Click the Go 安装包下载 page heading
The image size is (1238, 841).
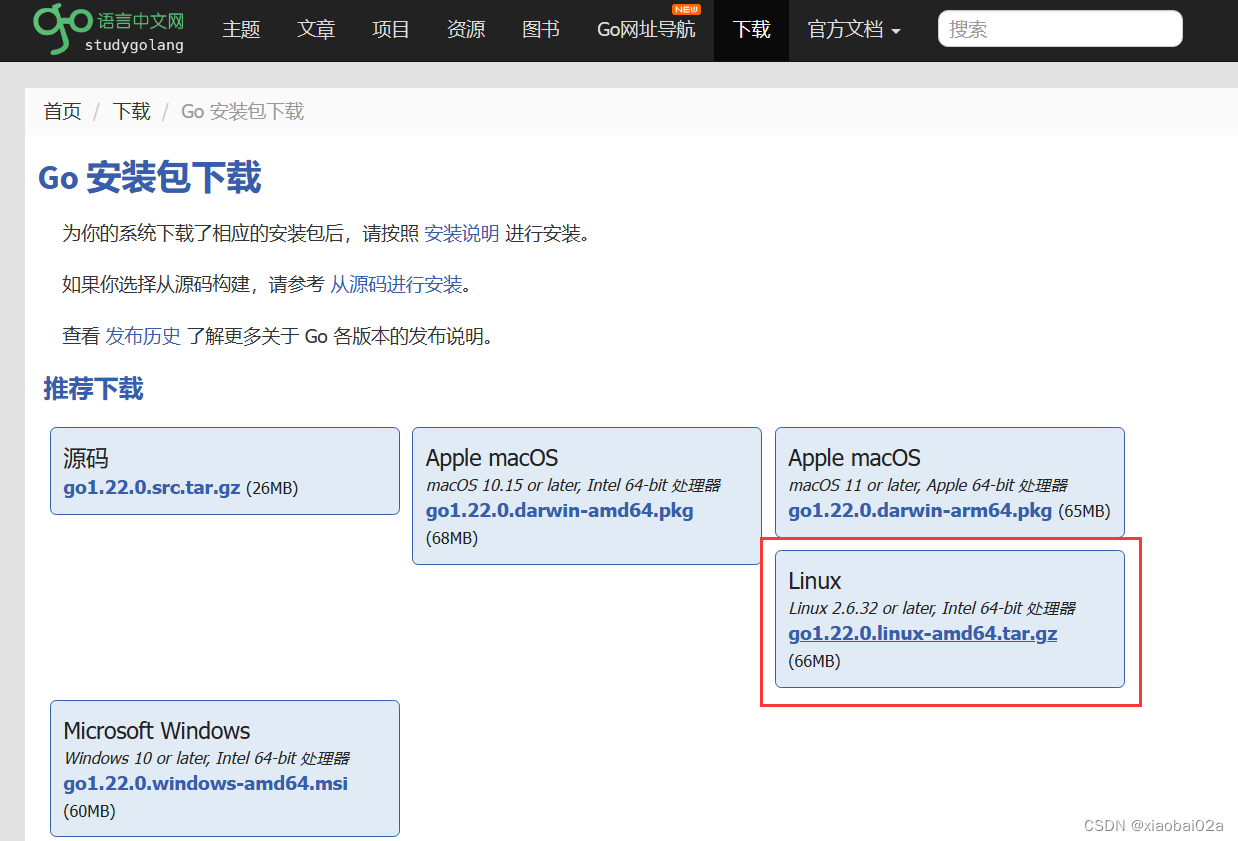tap(150, 178)
